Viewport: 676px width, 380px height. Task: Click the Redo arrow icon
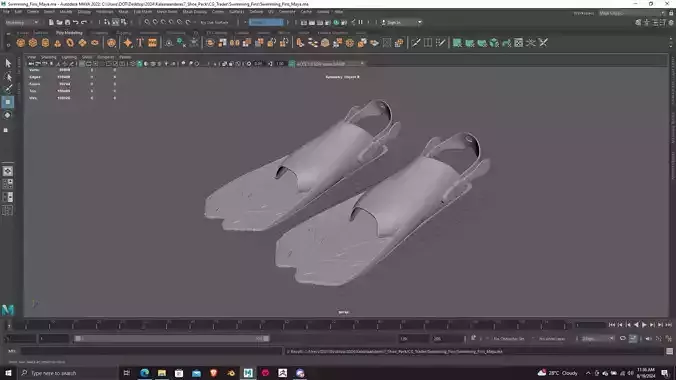84,22
